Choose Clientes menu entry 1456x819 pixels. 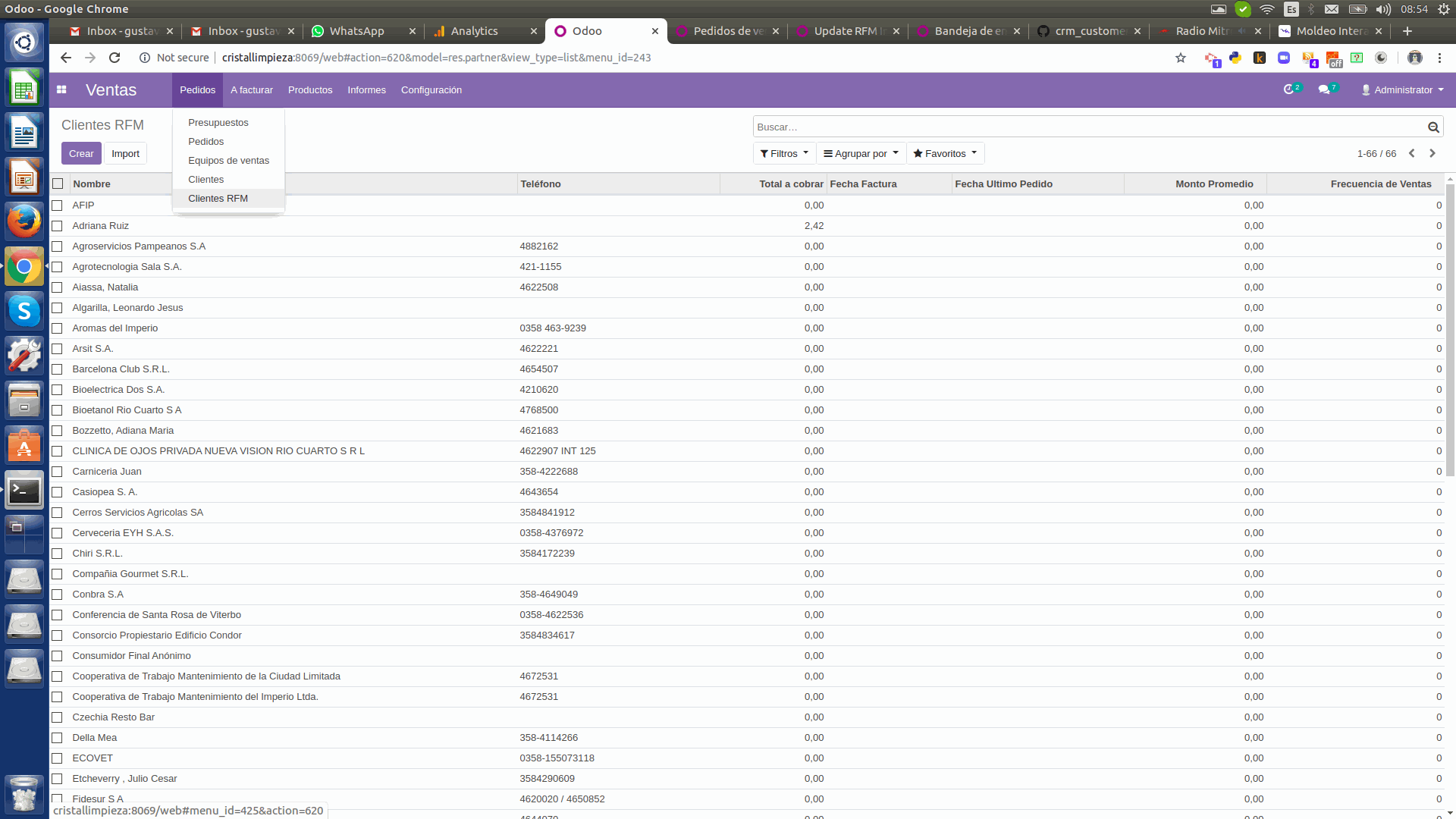click(228, 180)
